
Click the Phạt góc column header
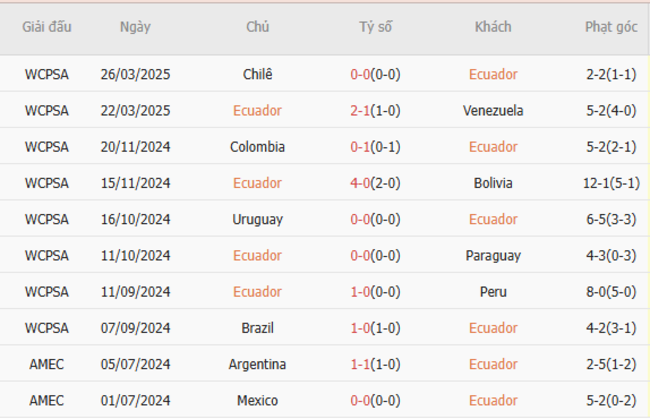tap(611, 27)
